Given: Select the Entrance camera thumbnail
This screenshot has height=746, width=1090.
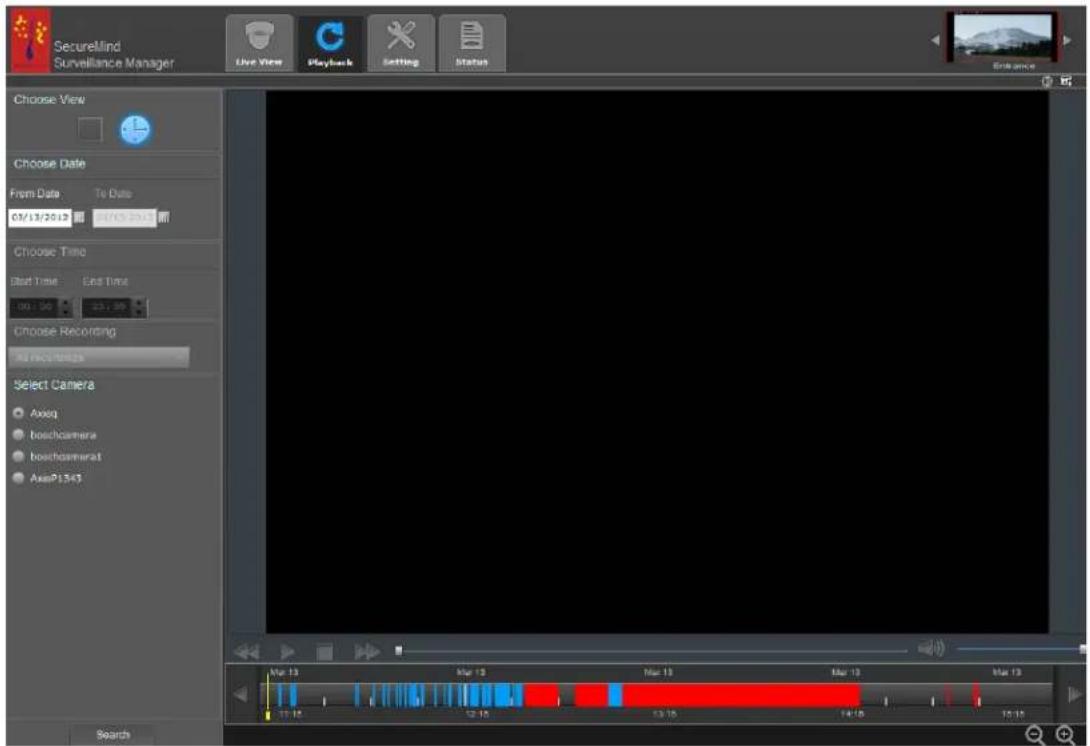Looking at the screenshot, I should point(1002,37).
